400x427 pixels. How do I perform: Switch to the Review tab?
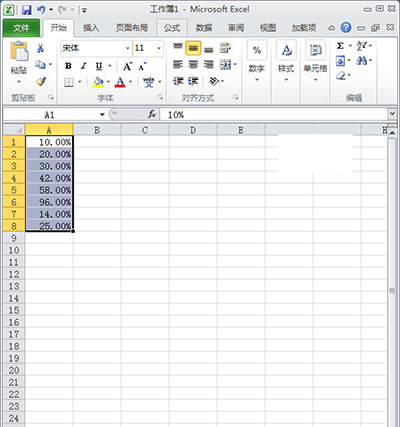coord(236,28)
